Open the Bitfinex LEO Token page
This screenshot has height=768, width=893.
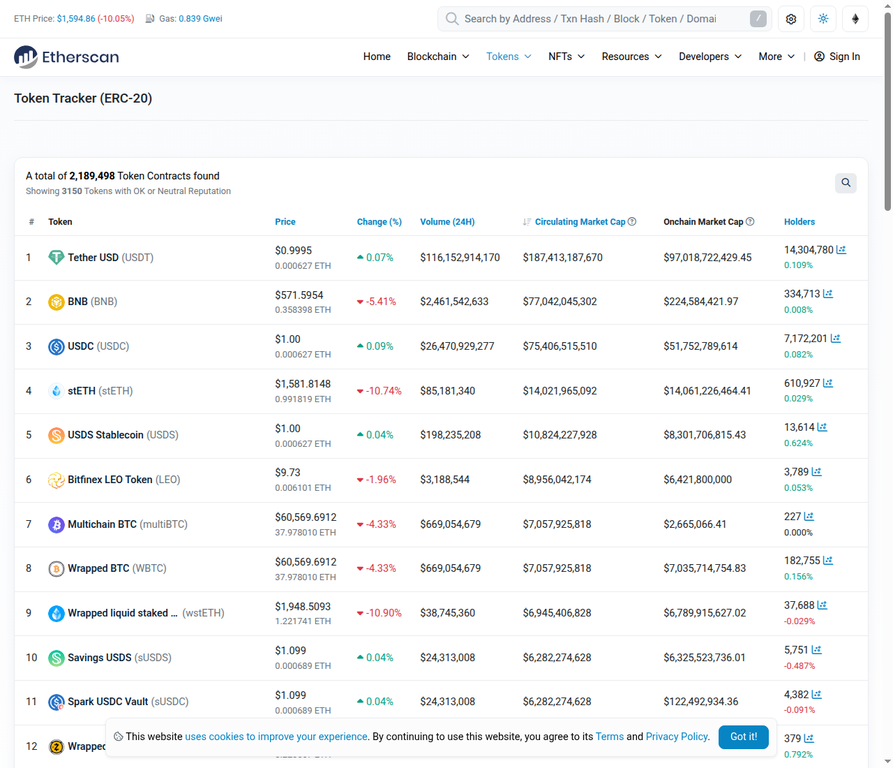click(124, 480)
